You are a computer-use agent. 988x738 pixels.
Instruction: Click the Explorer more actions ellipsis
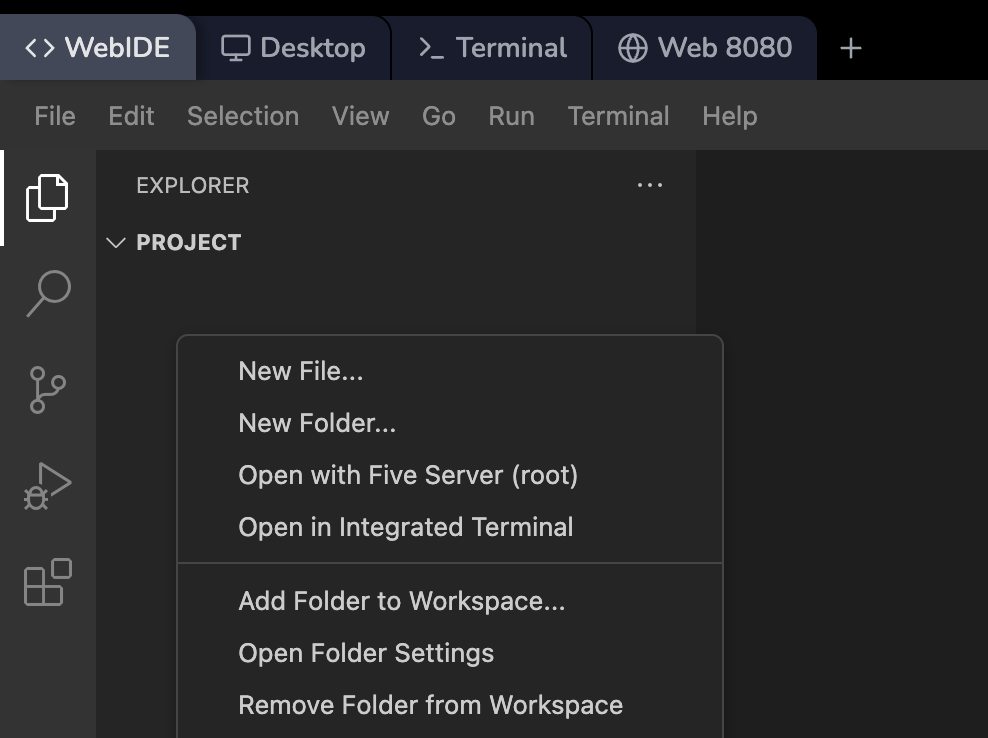coord(650,185)
